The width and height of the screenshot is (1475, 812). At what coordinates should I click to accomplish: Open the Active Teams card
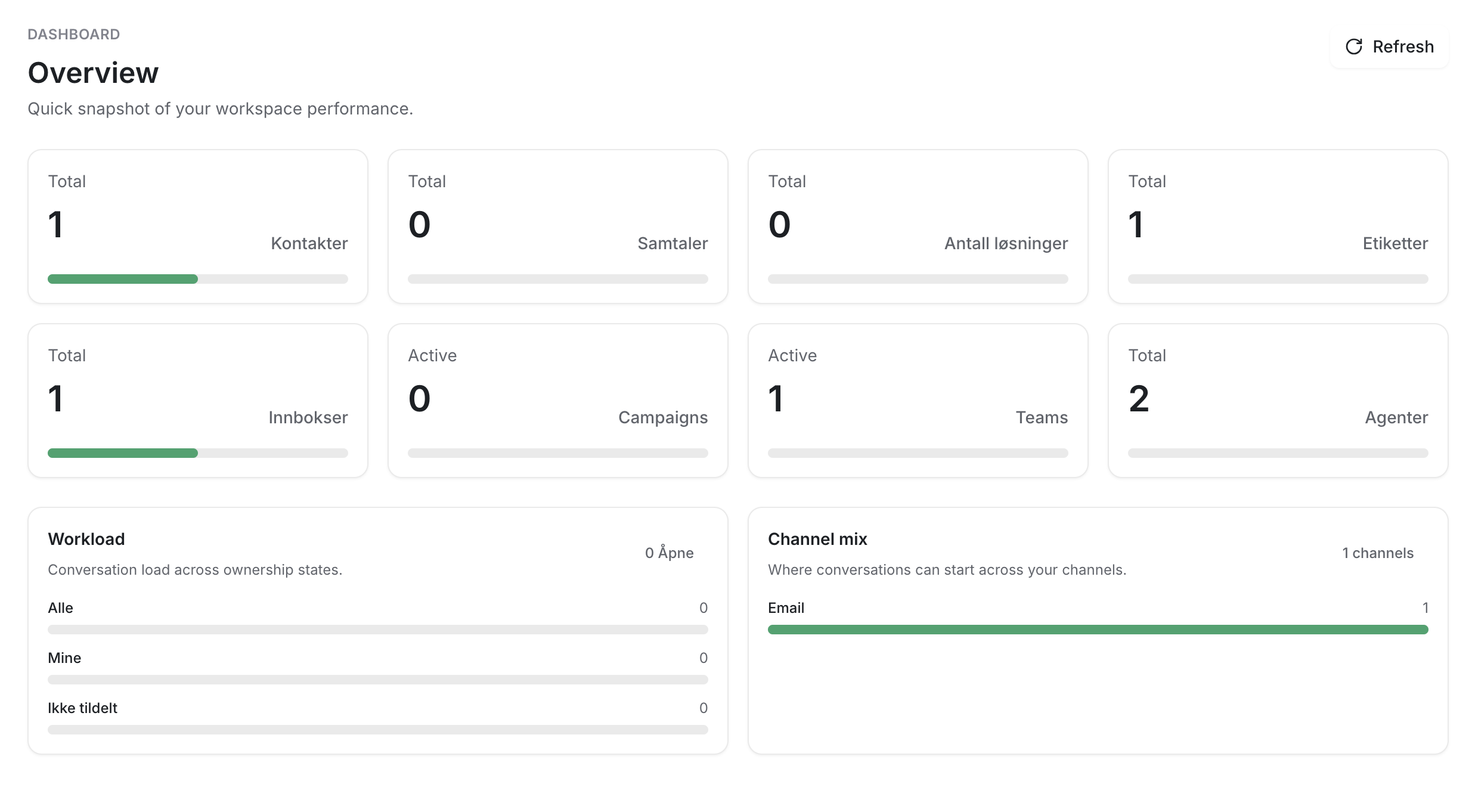[x=918, y=400]
